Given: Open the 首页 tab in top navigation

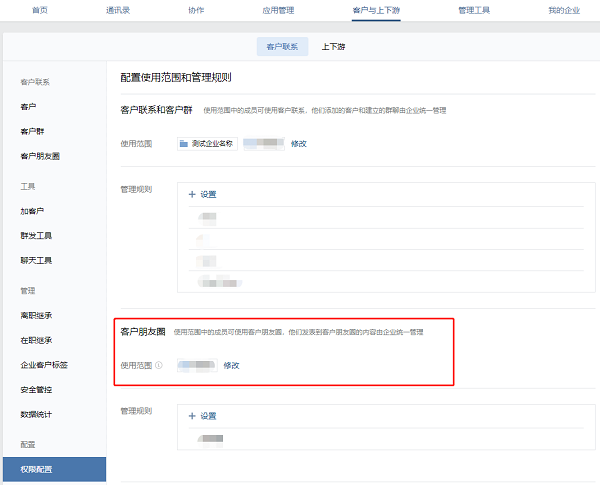Looking at the screenshot, I should (x=39, y=9).
